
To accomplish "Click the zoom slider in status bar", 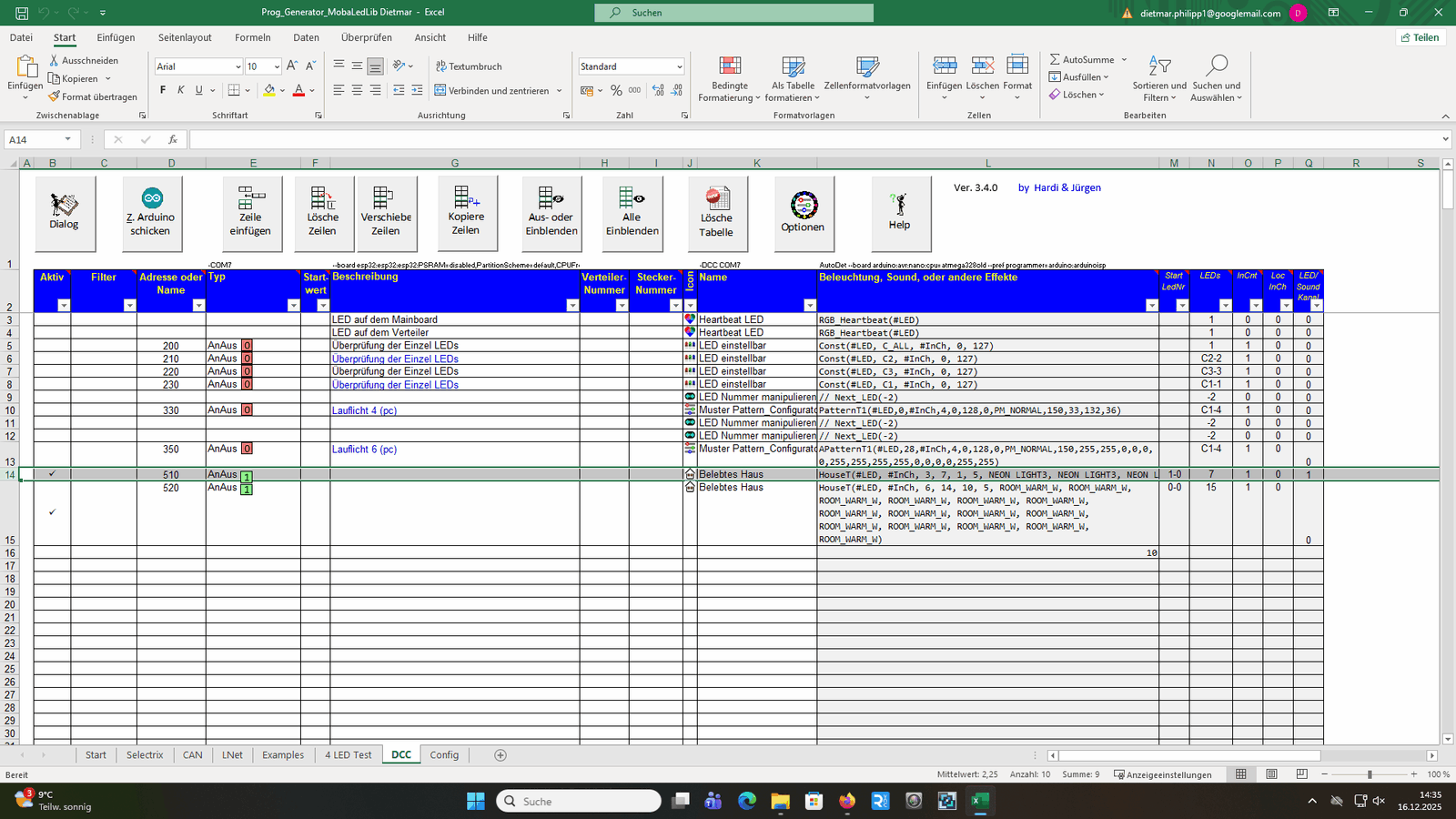I will (1369, 774).
